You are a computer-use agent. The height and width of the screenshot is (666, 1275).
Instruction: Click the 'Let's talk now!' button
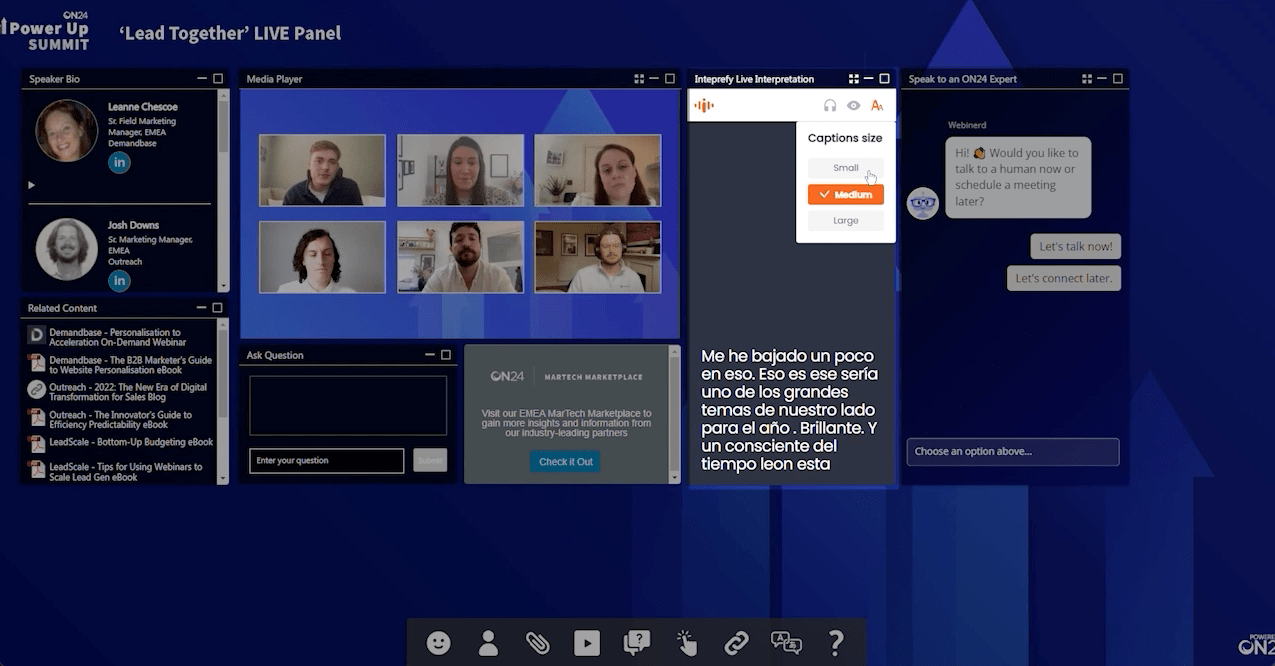click(1075, 246)
